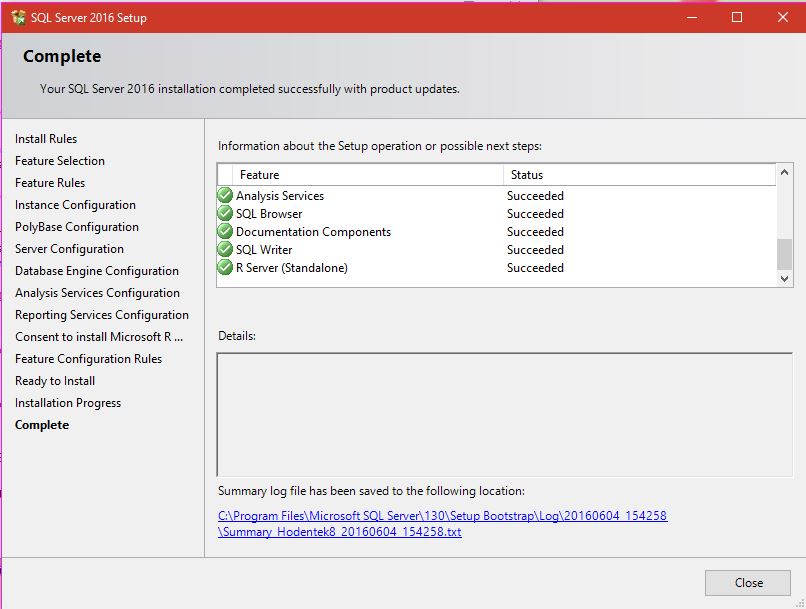This screenshot has width=806, height=609.
Task: Click the green check icon for SQL Writer
Action: tap(225, 249)
